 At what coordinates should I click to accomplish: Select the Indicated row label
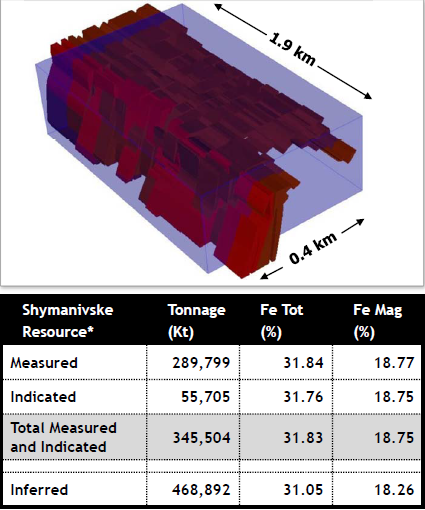point(43,397)
